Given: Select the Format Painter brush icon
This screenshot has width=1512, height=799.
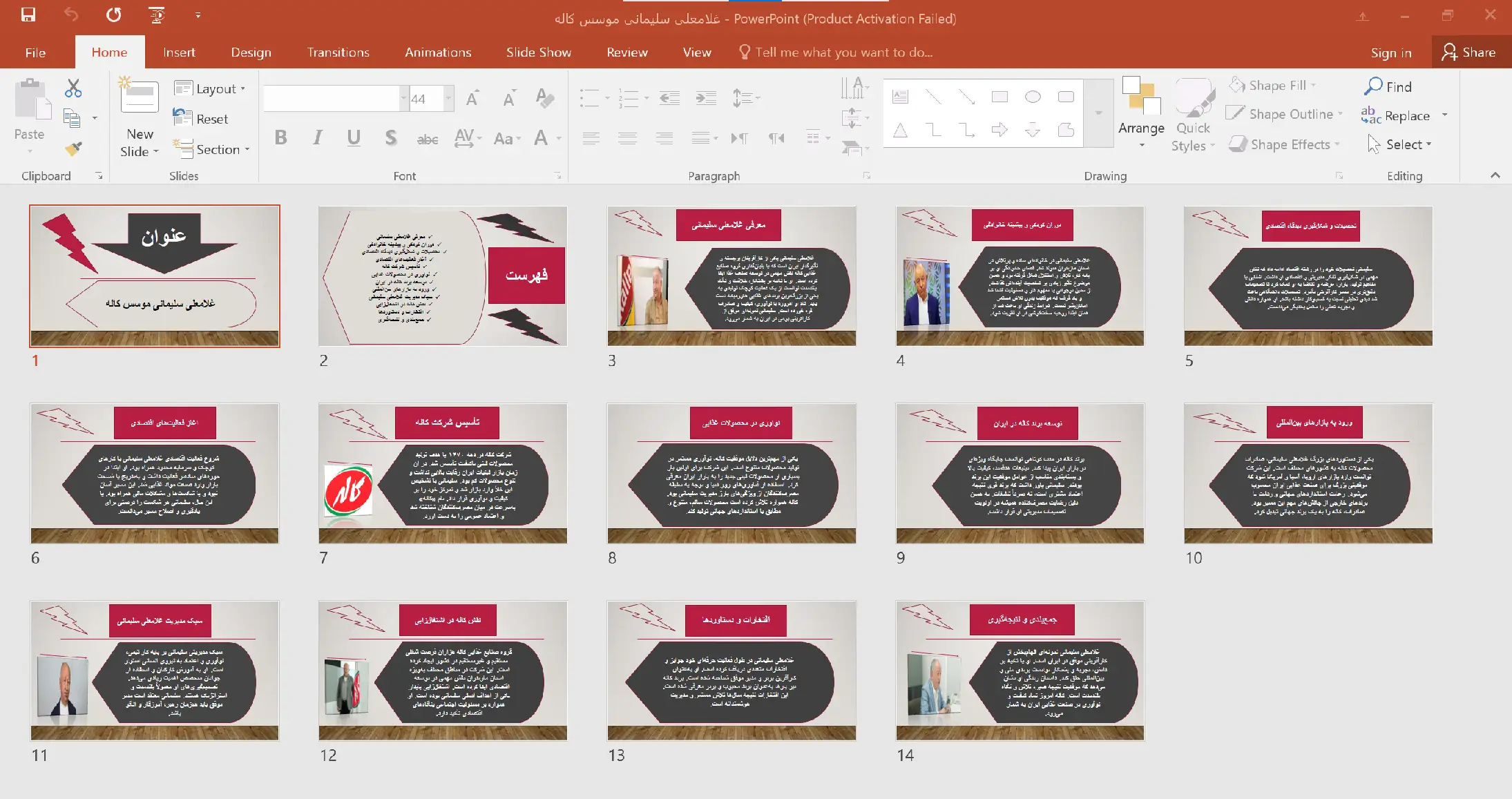Looking at the screenshot, I should pyautogui.click(x=73, y=148).
